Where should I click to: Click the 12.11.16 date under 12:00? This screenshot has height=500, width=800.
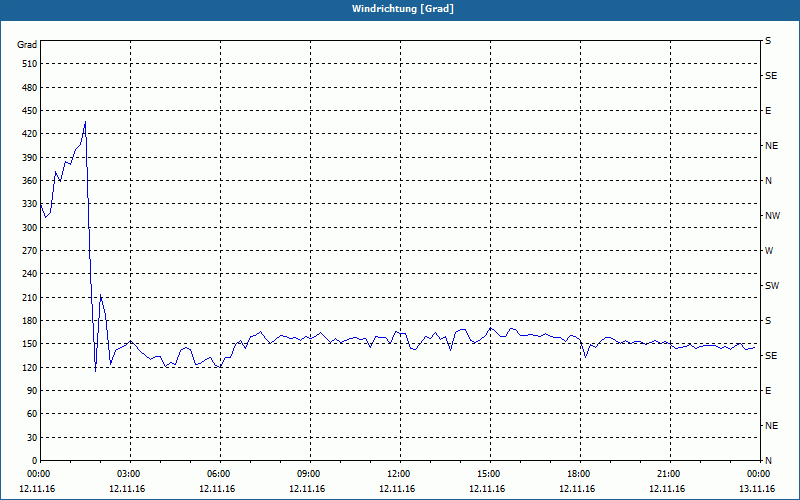(x=397, y=489)
